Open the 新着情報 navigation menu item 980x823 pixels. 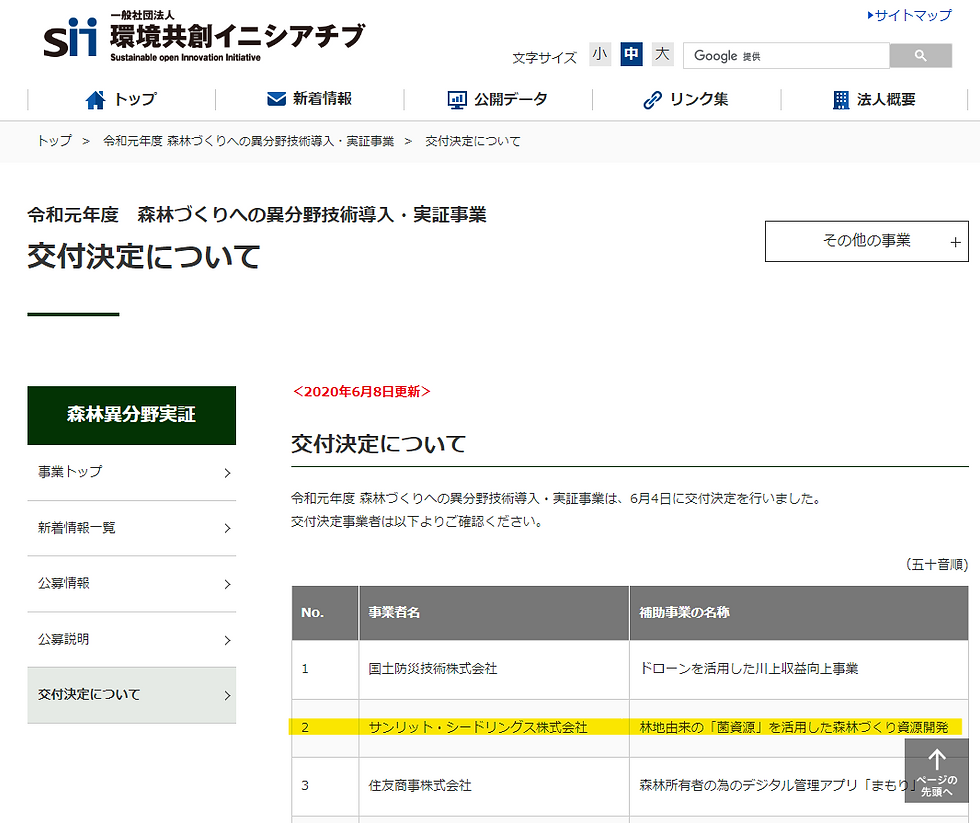[x=309, y=99]
